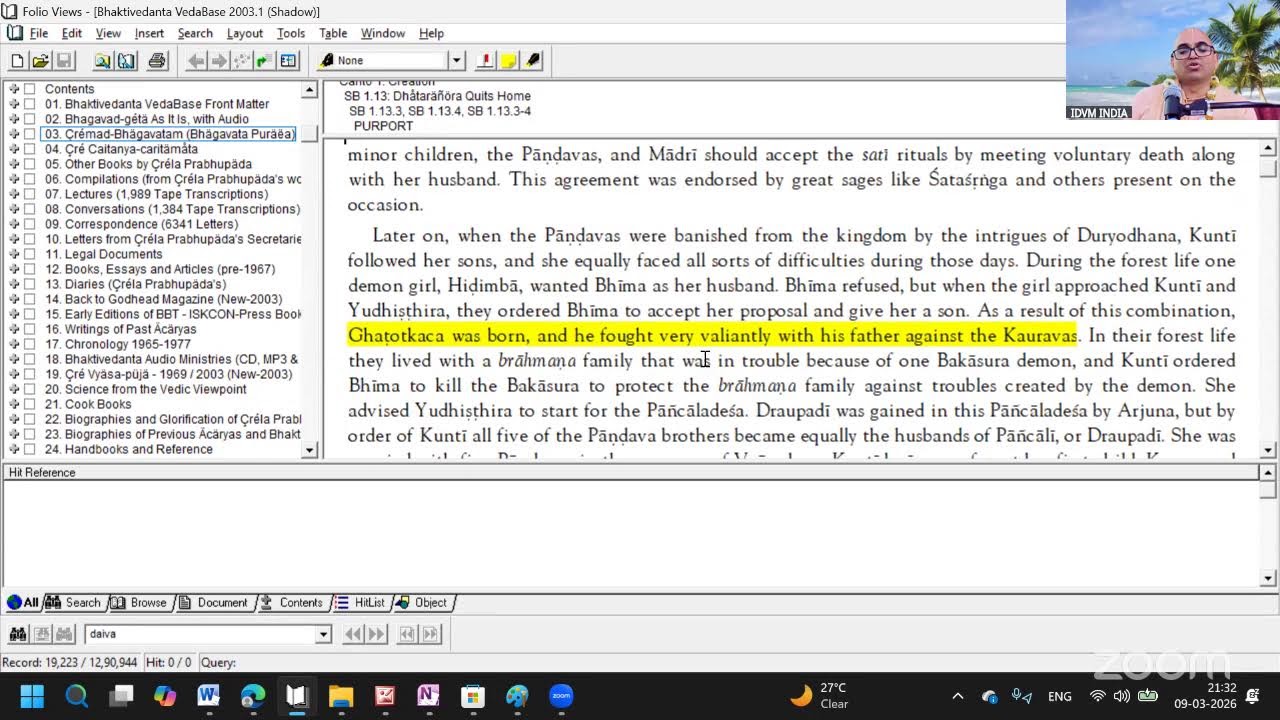The width and height of the screenshot is (1280, 720).
Task: Open File Explorer from the taskbar
Action: [340, 696]
